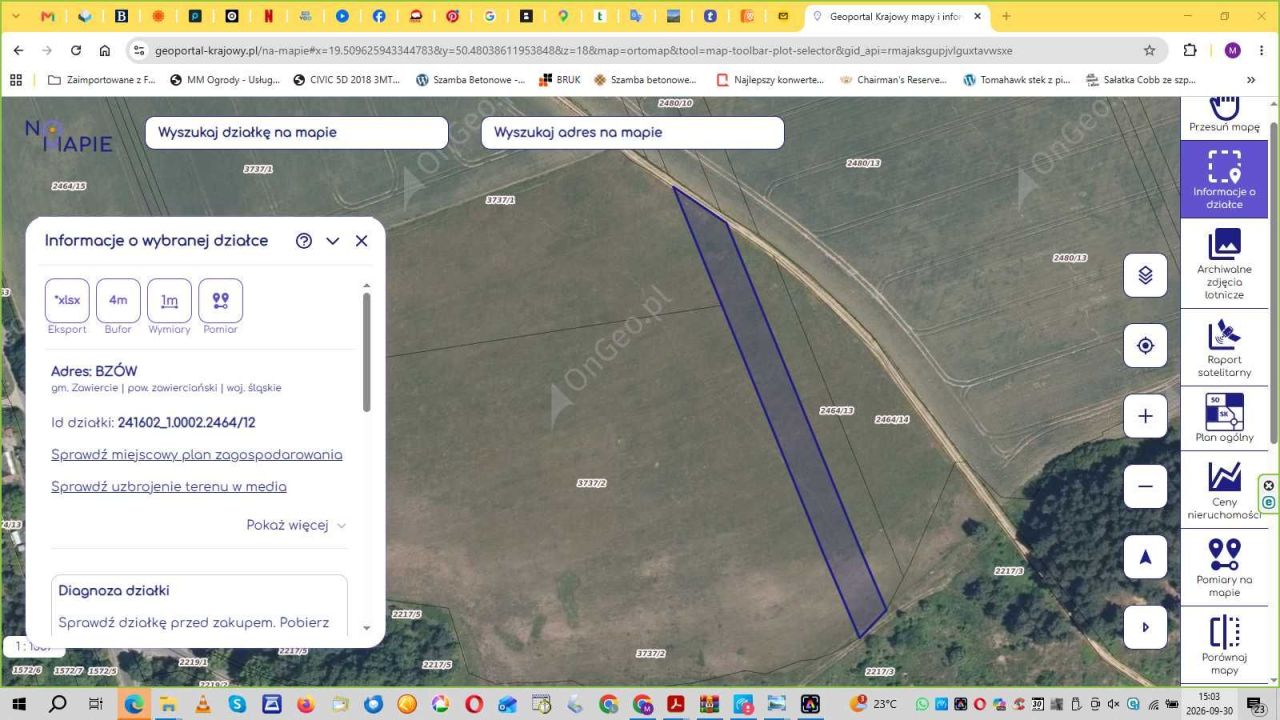Screen dimensions: 1280x720
Task: Click the info panel scrollbar
Action: pyautogui.click(x=367, y=352)
